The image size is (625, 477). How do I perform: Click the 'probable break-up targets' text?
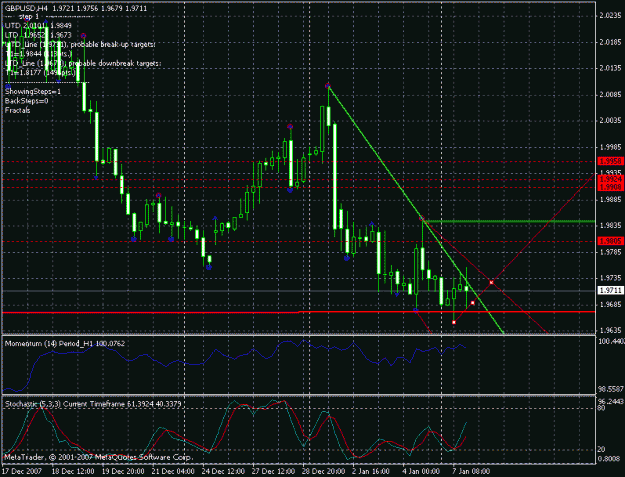(x=113, y=45)
